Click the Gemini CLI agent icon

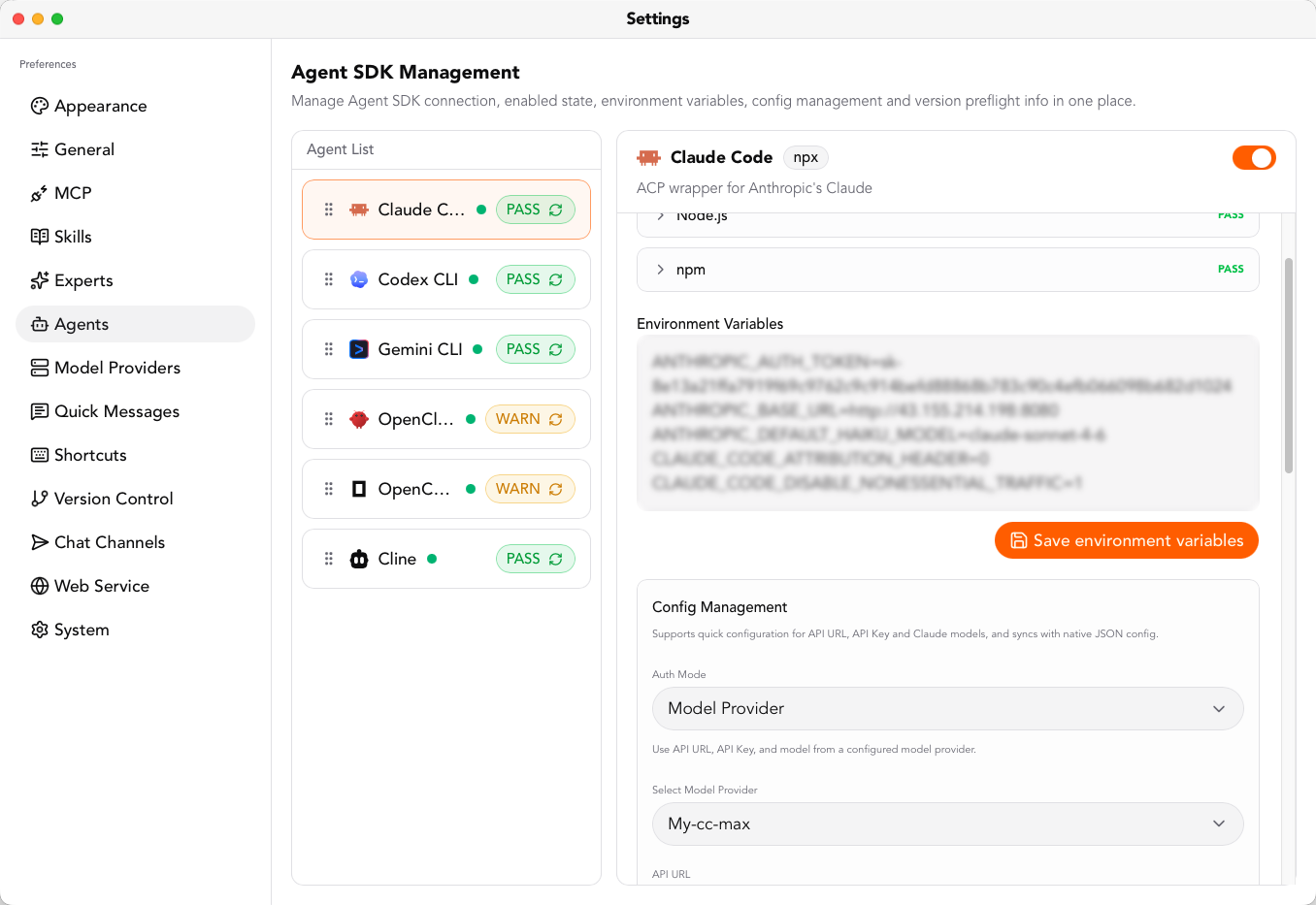(x=359, y=349)
